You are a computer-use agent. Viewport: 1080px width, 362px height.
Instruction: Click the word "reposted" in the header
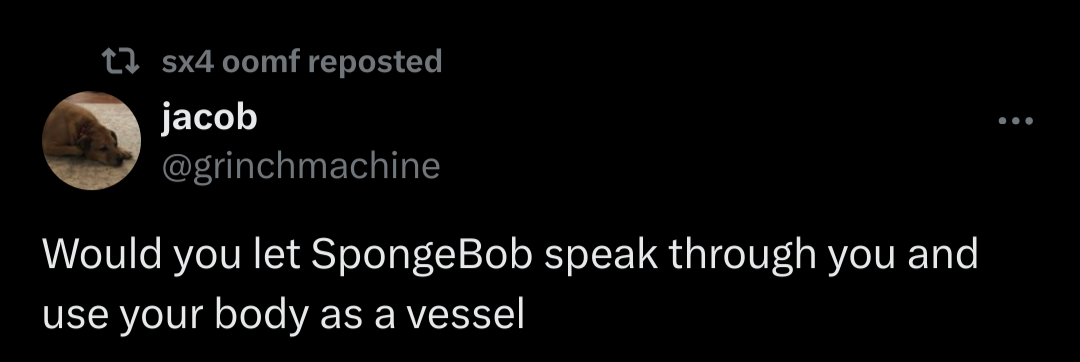point(375,62)
